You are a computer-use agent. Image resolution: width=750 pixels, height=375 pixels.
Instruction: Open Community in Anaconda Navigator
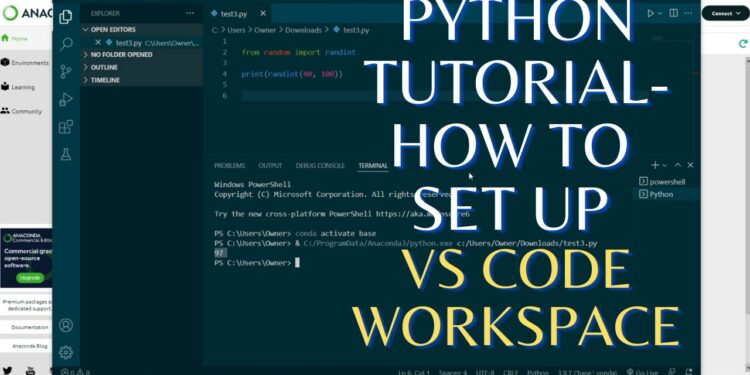coord(22,111)
